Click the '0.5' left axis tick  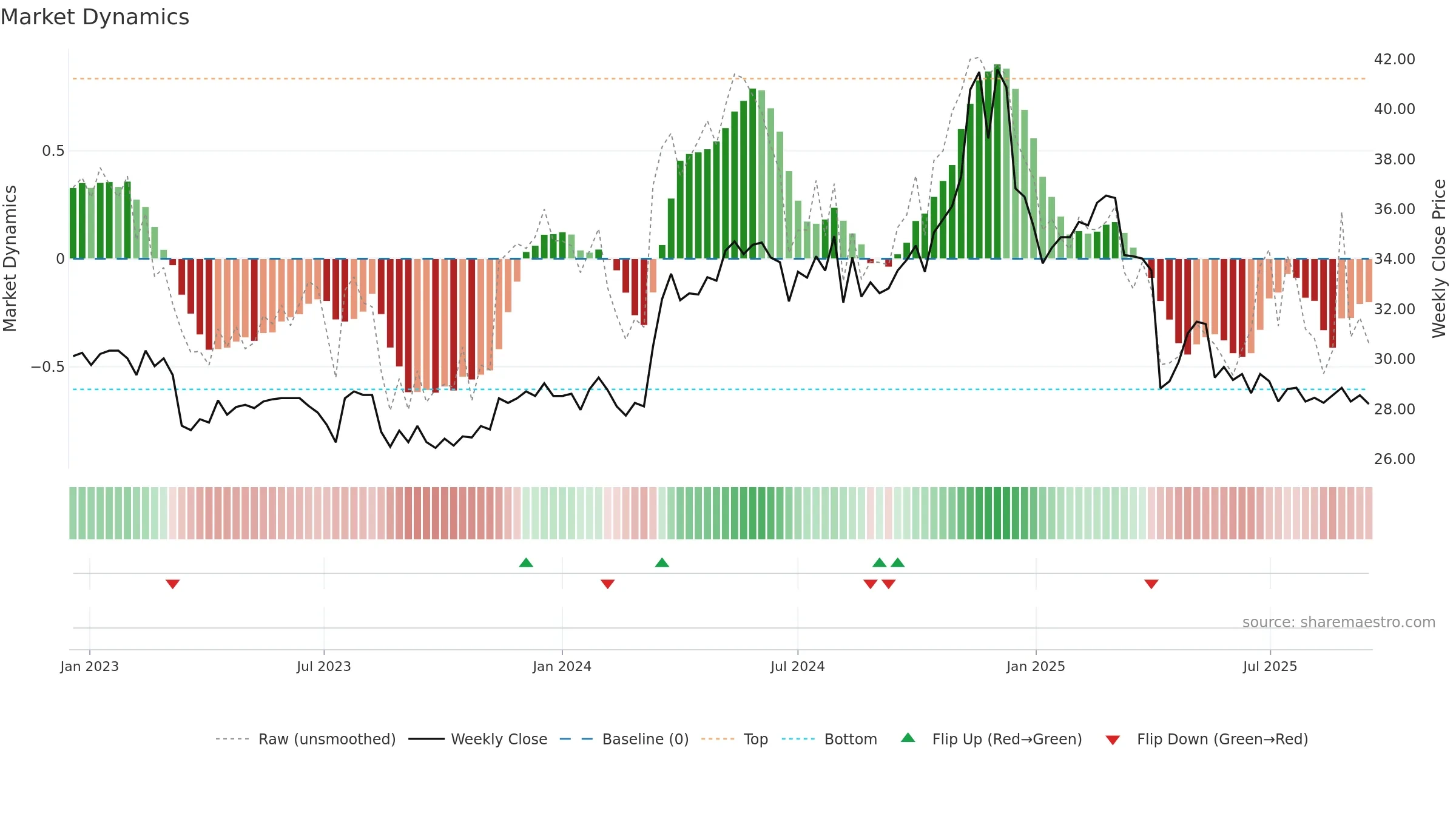(x=53, y=150)
